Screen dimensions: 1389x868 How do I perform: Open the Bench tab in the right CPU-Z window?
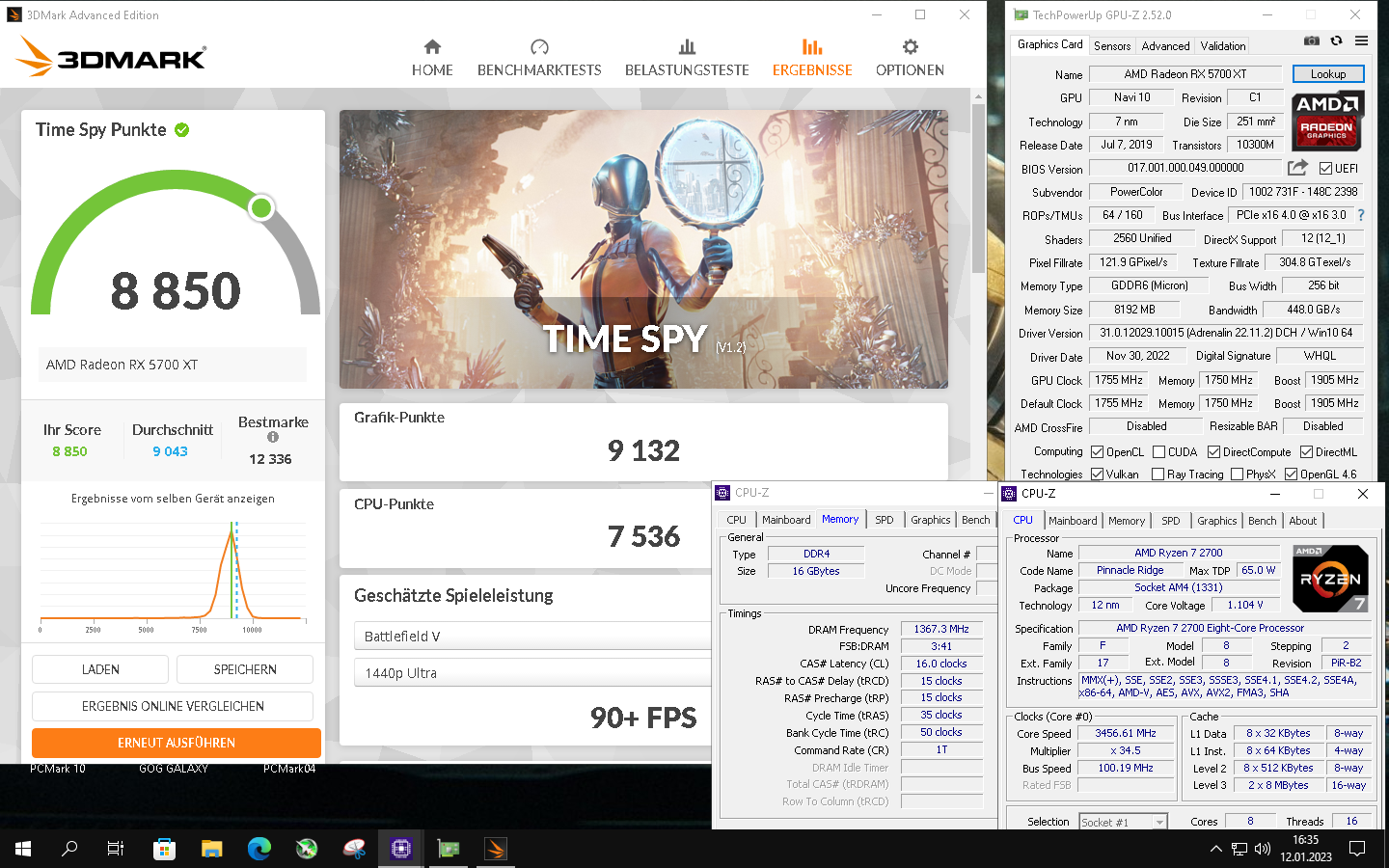(1262, 521)
